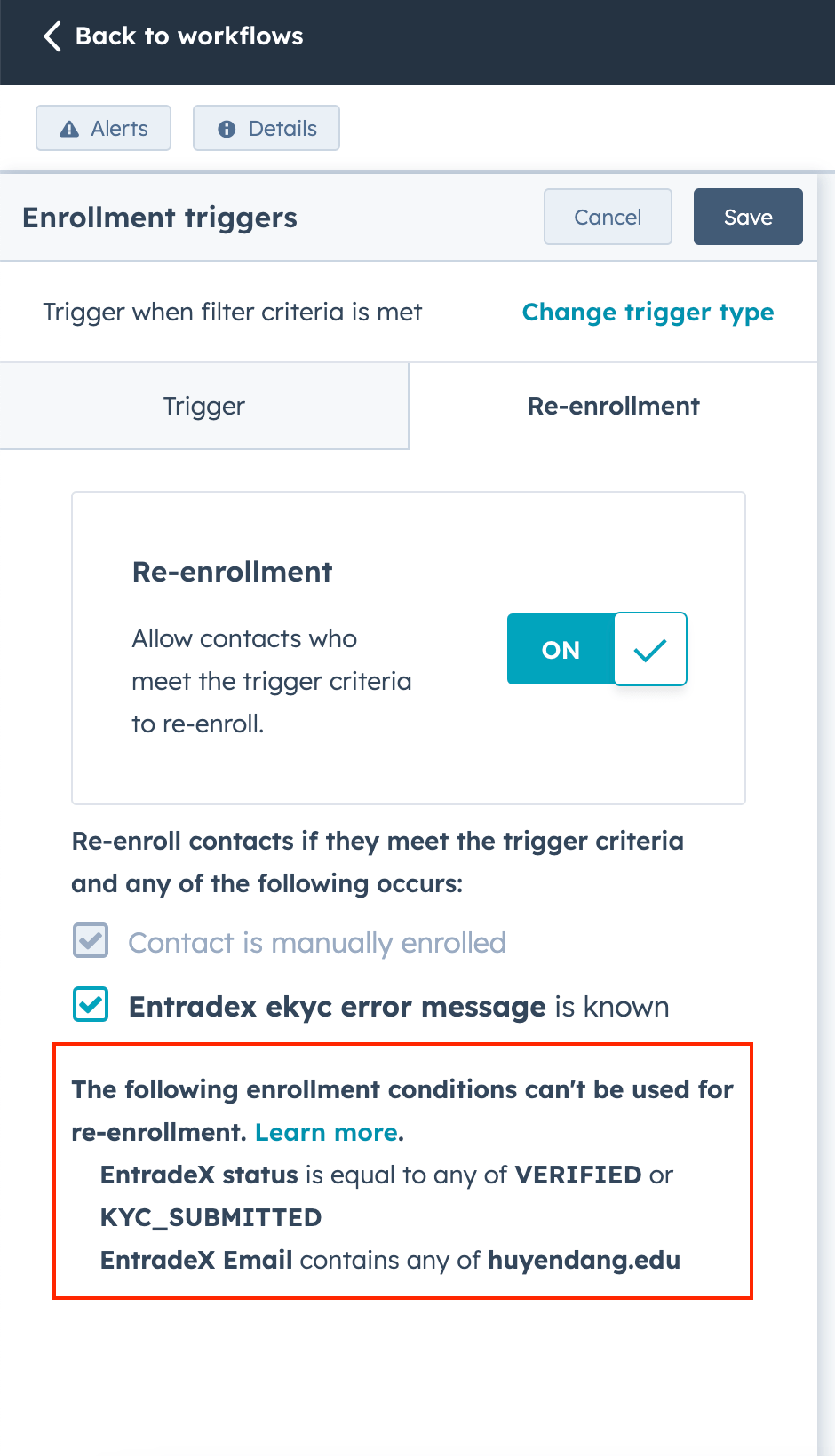Click the checked box for Entradex ekyc error message
Image resolution: width=835 pixels, height=1456 pixels.
pyautogui.click(x=90, y=1005)
